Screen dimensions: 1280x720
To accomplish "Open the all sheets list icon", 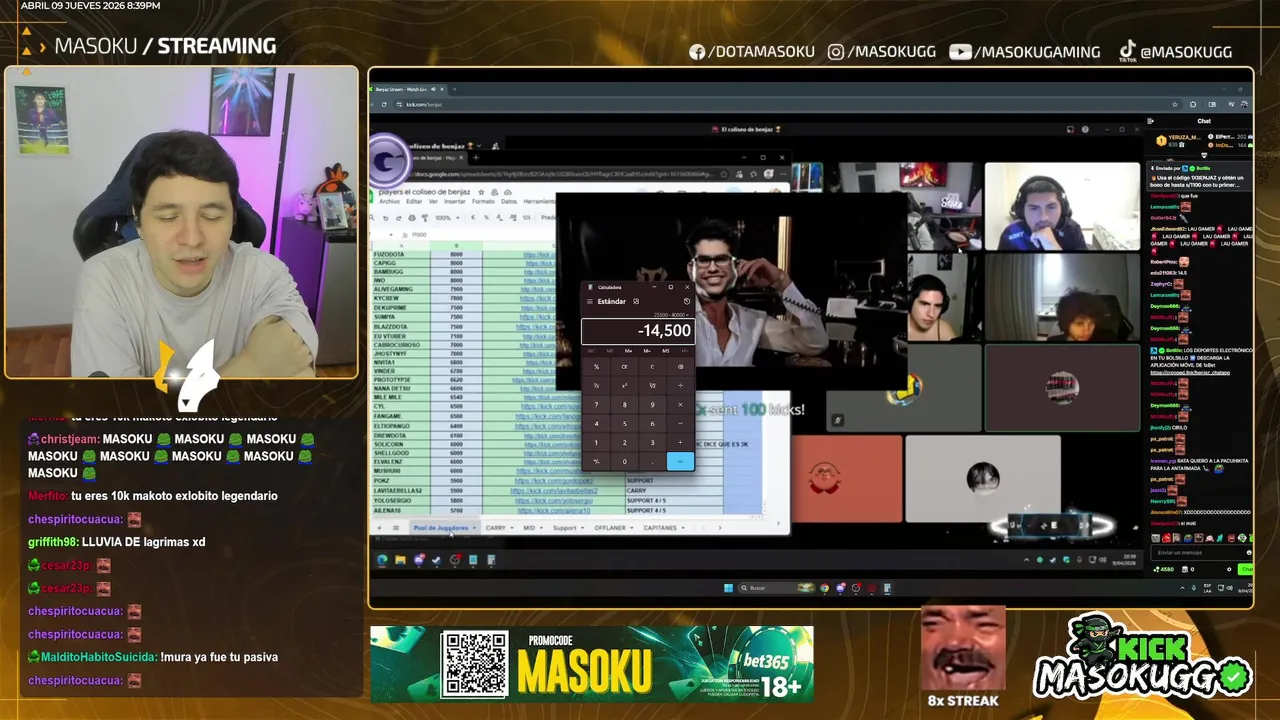I will 396,528.
